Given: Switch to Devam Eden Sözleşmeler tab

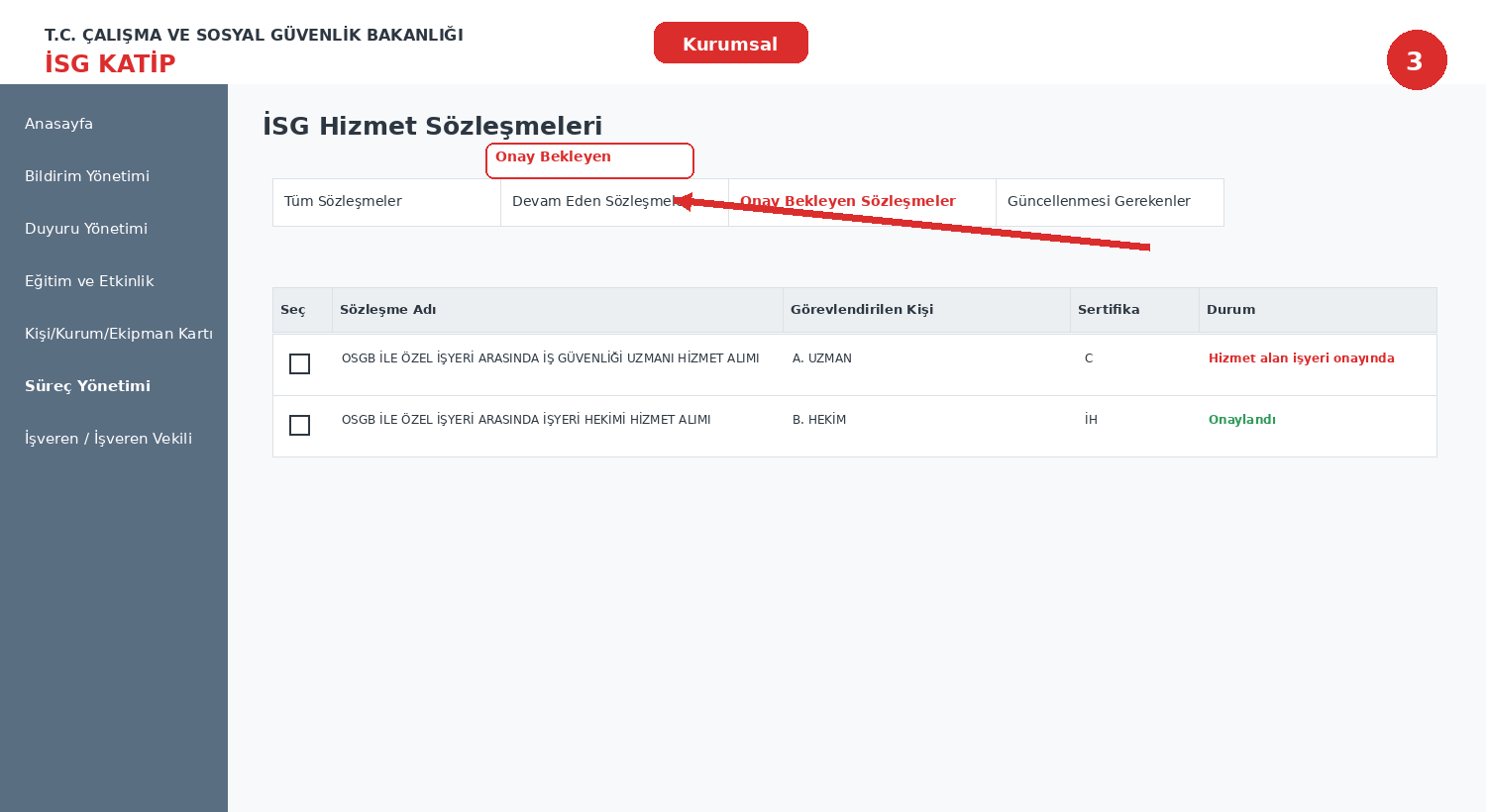Looking at the screenshot, I should [x=614, y=202].
